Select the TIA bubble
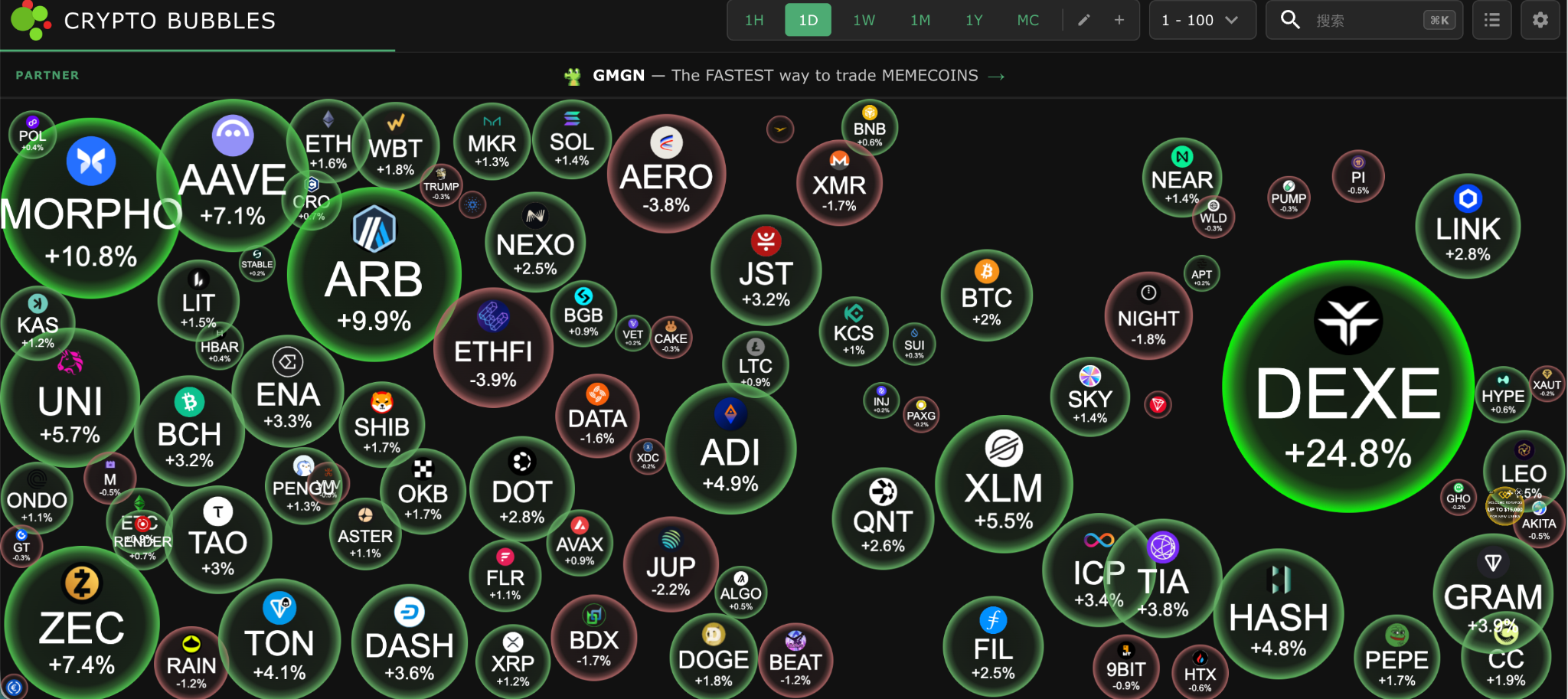The width and height of the screenshot is (1568, 699). 1163,578
